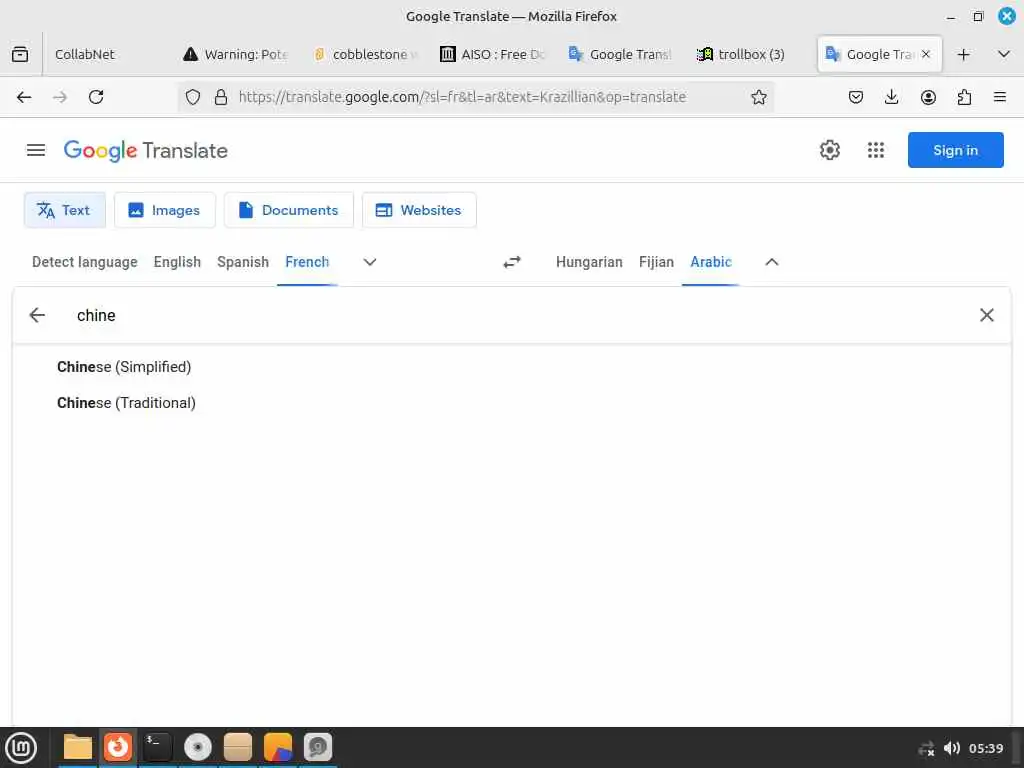This screenshot has height=768, width=1024.
Task: Open Firefox View recent browsing icon
Action: 20,54
